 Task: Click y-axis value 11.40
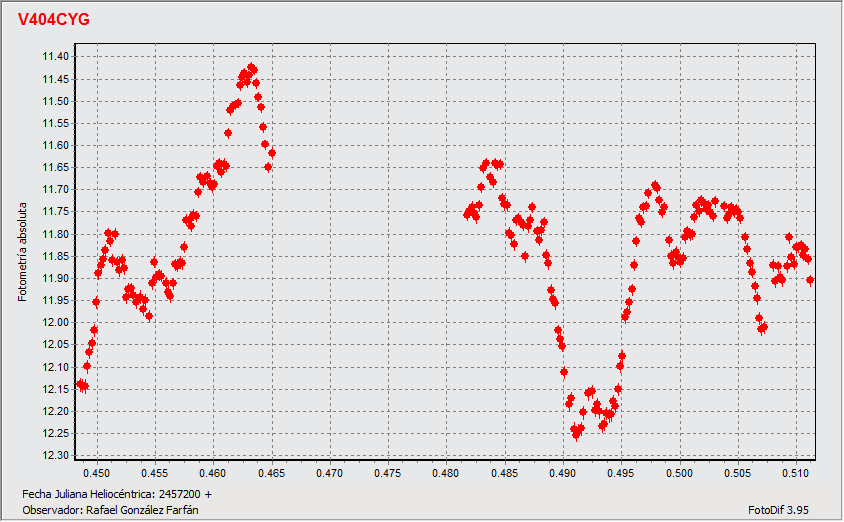click(55, 57)
